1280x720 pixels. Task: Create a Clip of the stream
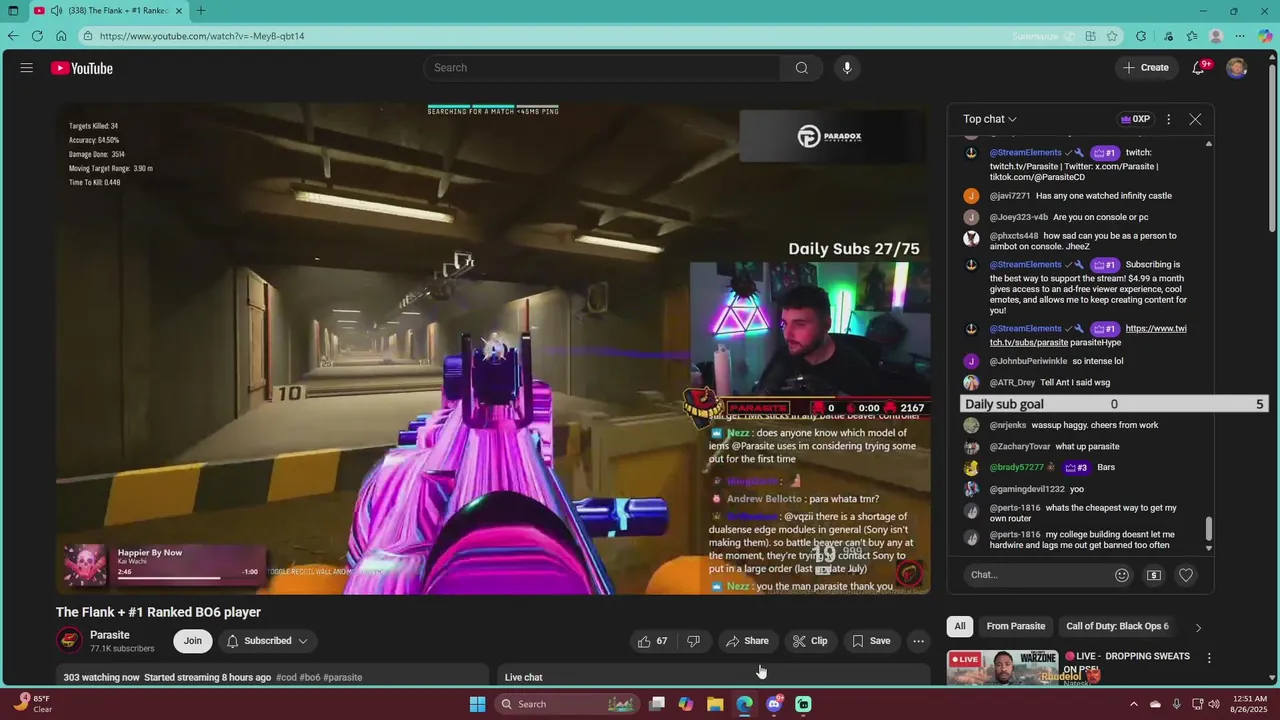pyautogui.click(x=810, y=641)
